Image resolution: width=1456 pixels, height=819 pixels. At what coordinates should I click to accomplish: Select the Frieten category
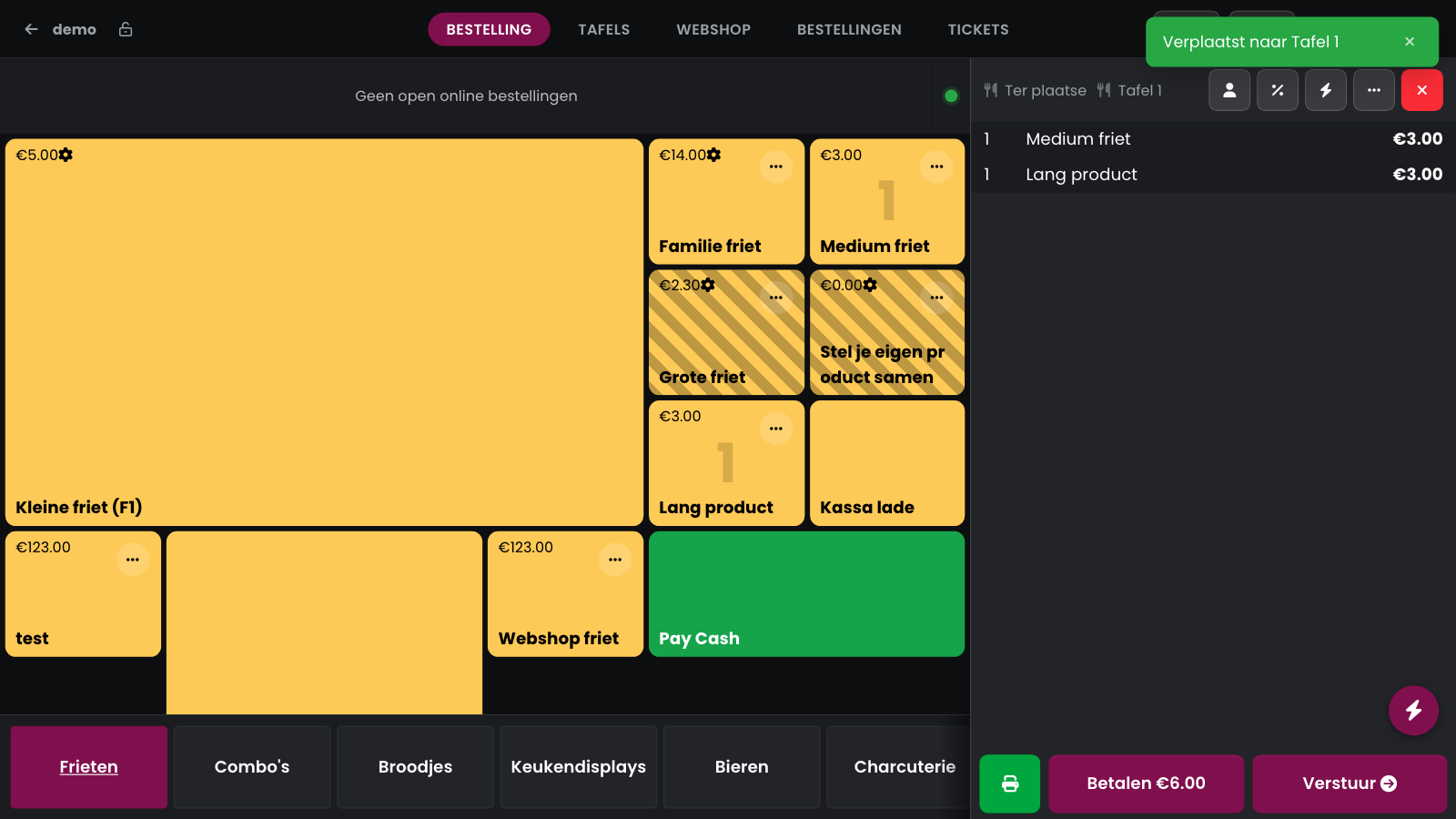click(x=88, y=767)
